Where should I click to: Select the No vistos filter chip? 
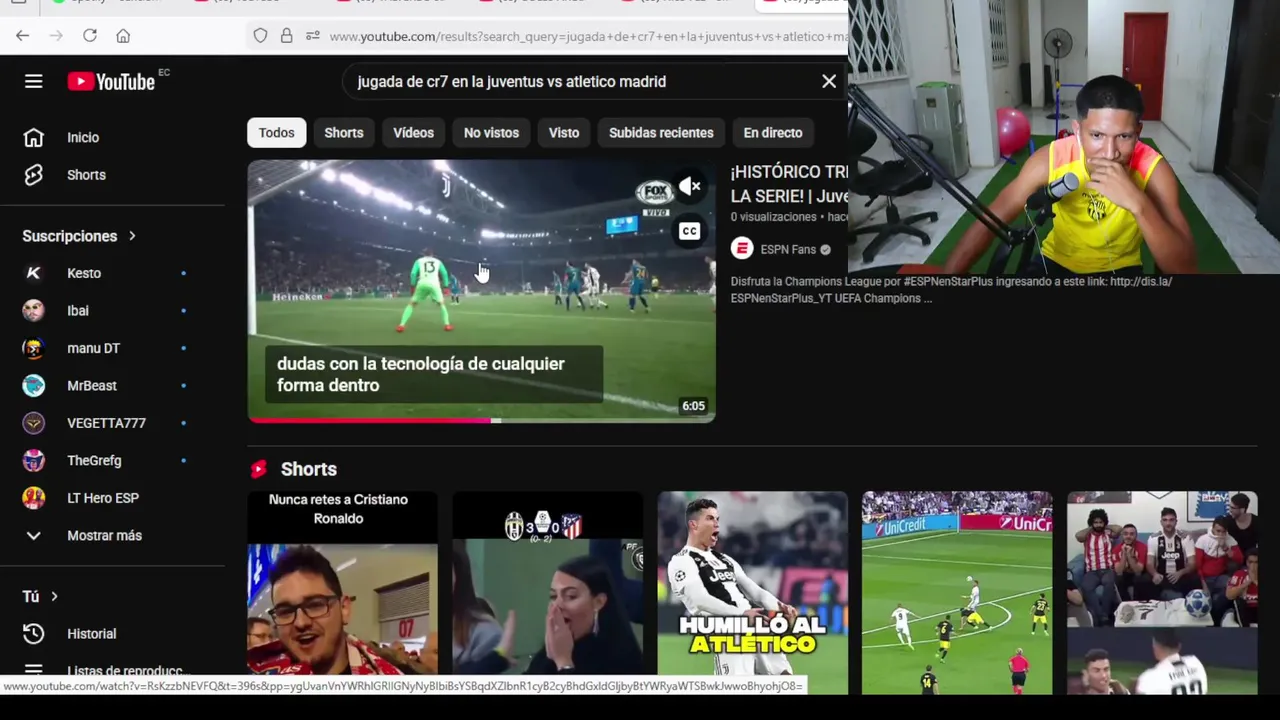[x=491, y=133]
